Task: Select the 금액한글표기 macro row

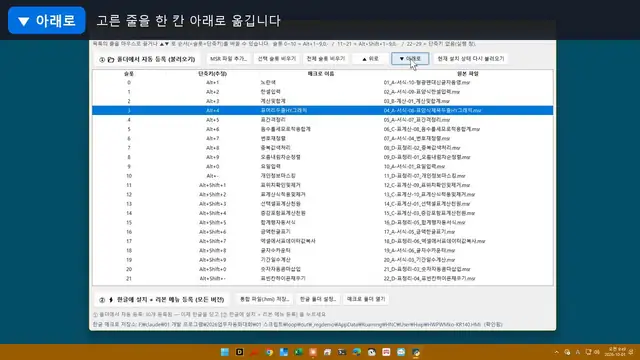Action: pos(322,232)
